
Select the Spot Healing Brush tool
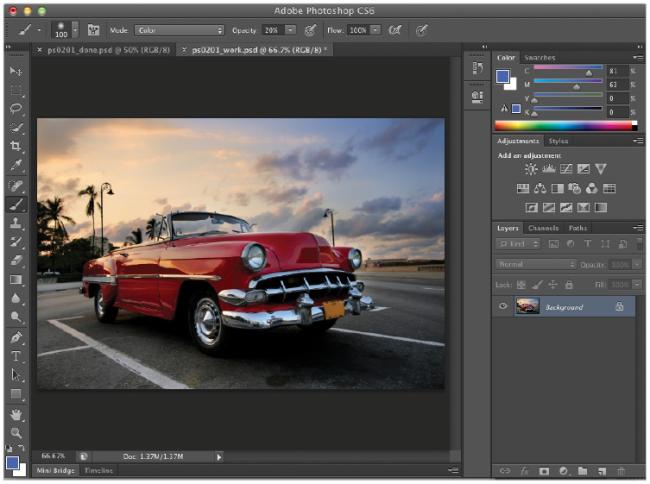click(x=16, y=186)
